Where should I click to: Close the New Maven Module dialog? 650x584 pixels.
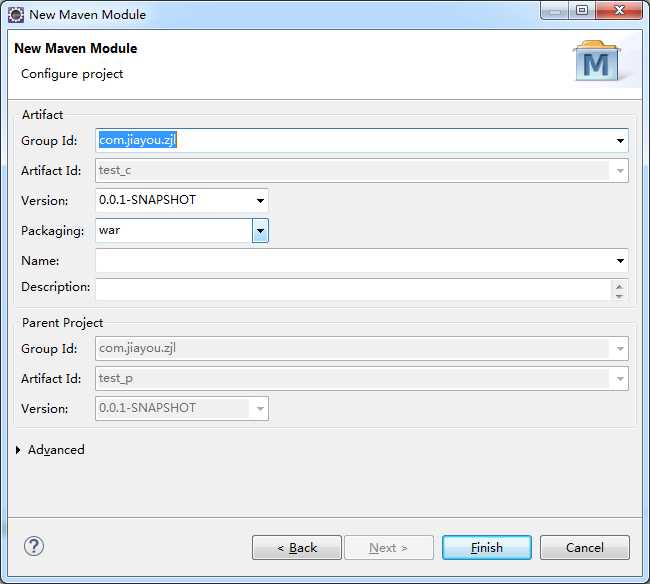(x=619, y=10)
